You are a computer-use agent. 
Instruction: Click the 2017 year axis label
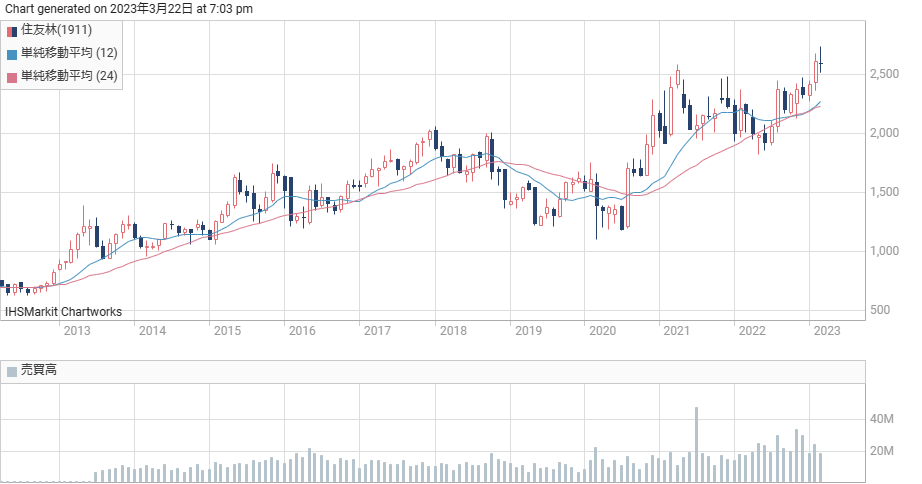pyautogui.click(x=378, y=331)
